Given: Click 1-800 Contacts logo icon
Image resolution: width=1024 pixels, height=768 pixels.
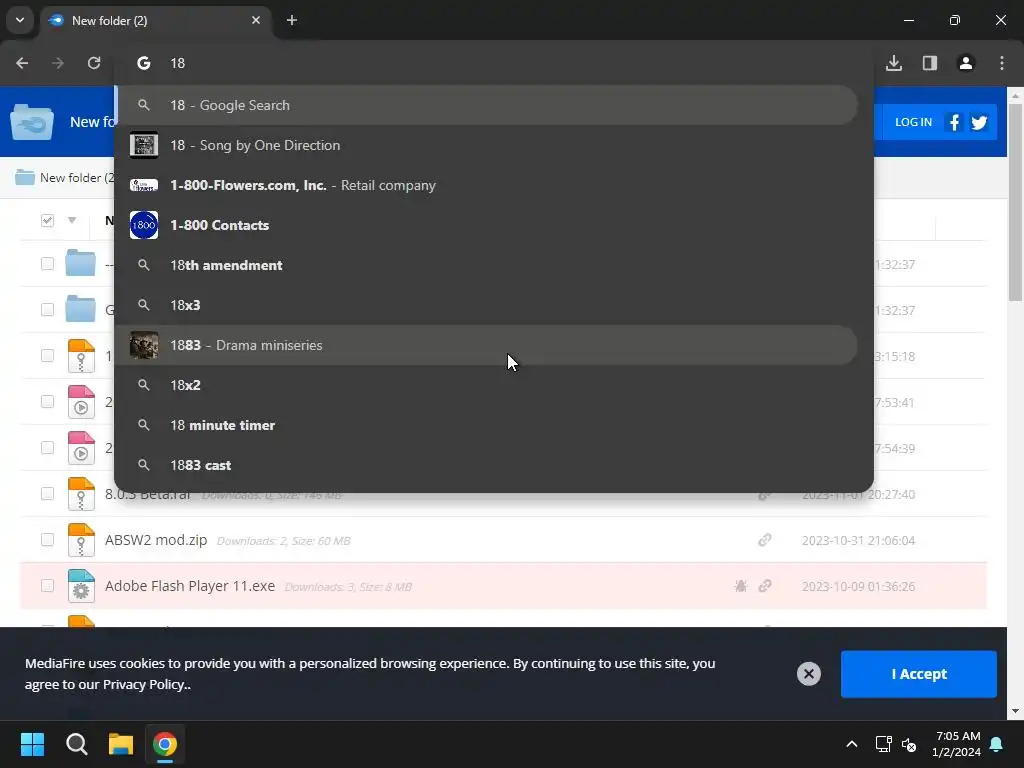Looking at the screenshot, I should click(144, 225).
